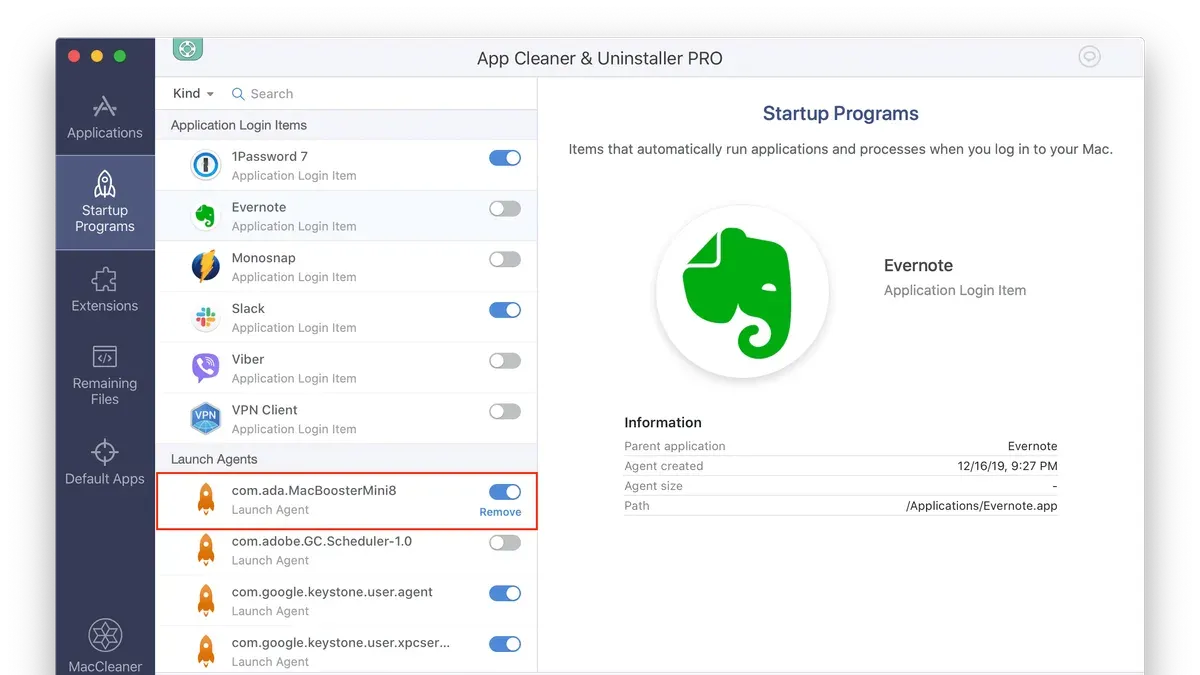Click the Application Login Items header

coord(239,125)
